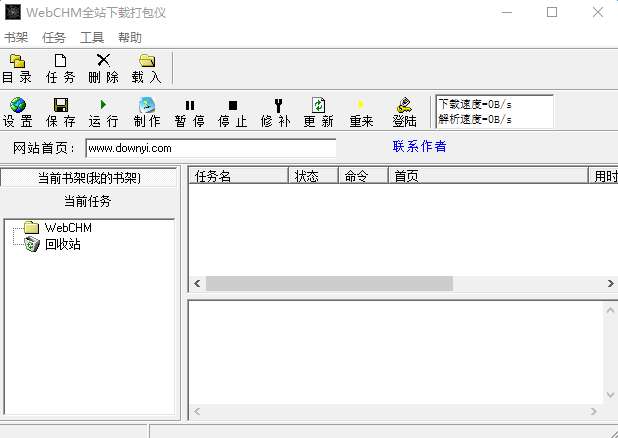Start the task with 运行 icon
618x438 pixels.
click(x=103, y=104)
